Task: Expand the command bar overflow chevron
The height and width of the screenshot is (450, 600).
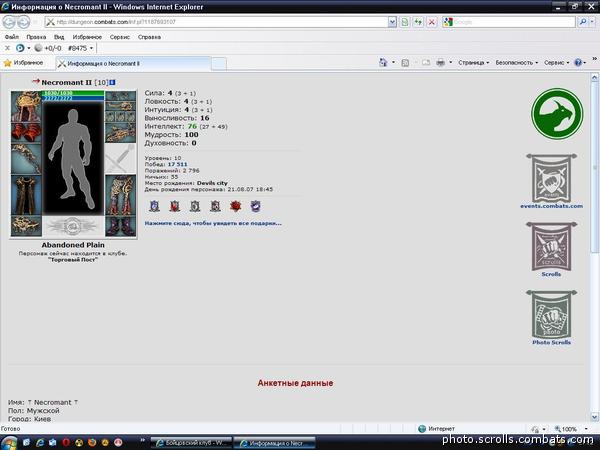Action: pyautogui.click(x=594, y=59)
